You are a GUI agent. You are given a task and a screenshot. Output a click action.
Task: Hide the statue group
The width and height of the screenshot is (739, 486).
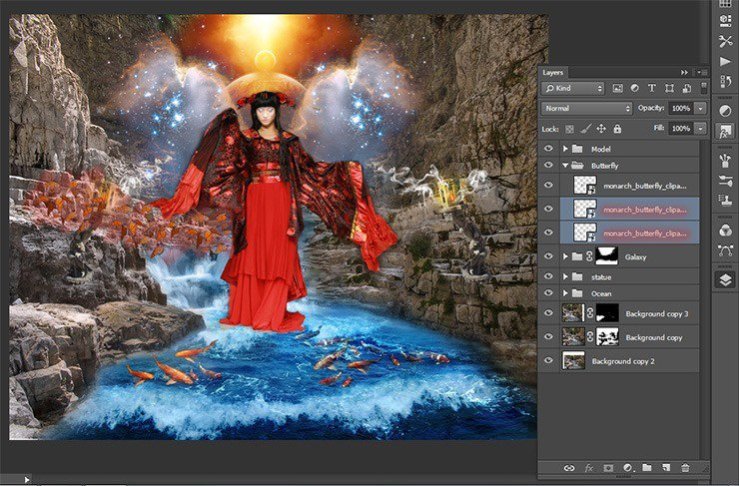[548, 276]
